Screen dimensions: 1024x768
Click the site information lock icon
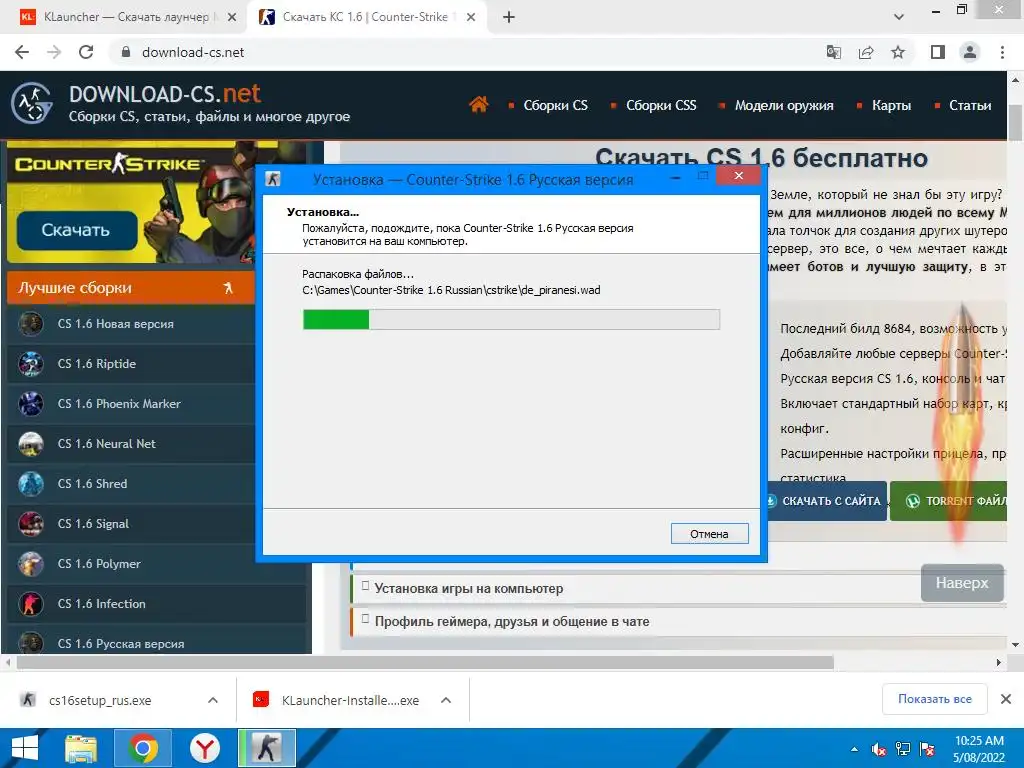click(126, 52)
